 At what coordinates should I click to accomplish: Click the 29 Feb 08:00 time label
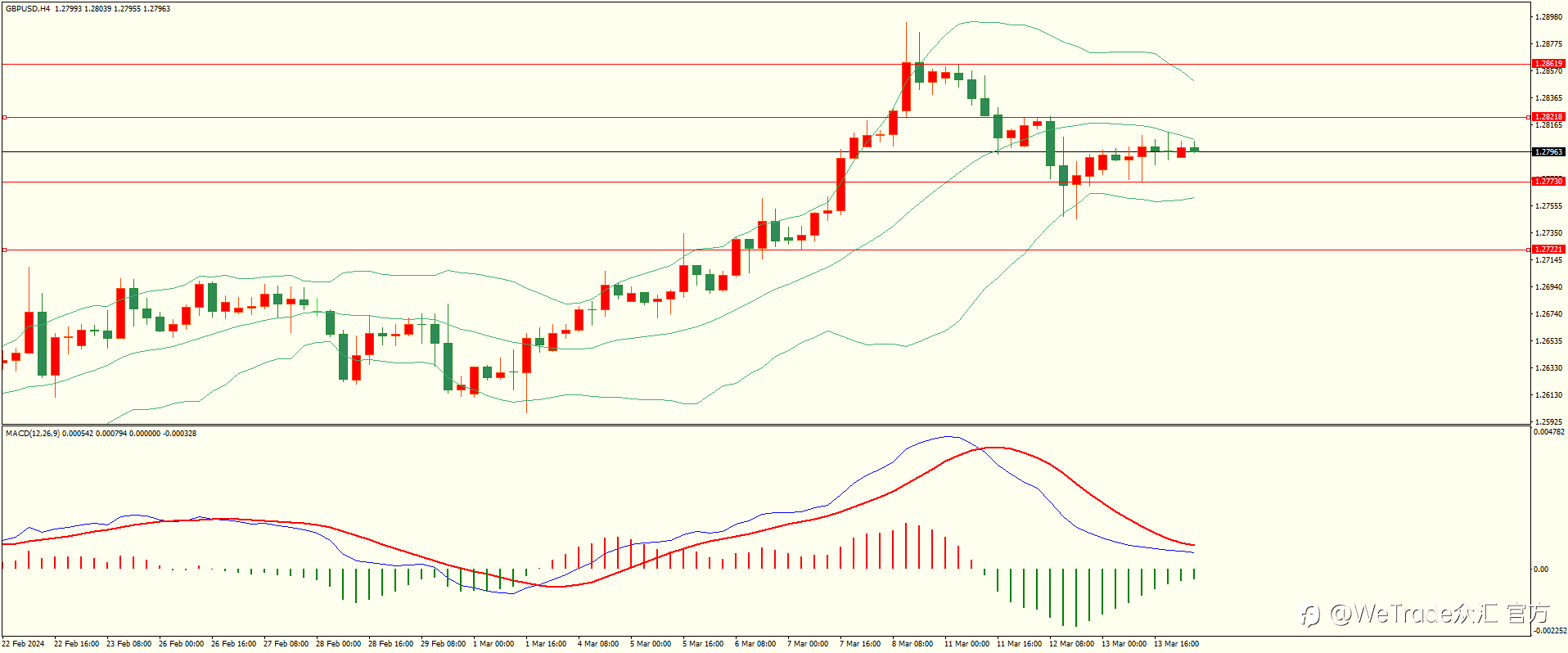pyautogui.click(x=444, y=644)
